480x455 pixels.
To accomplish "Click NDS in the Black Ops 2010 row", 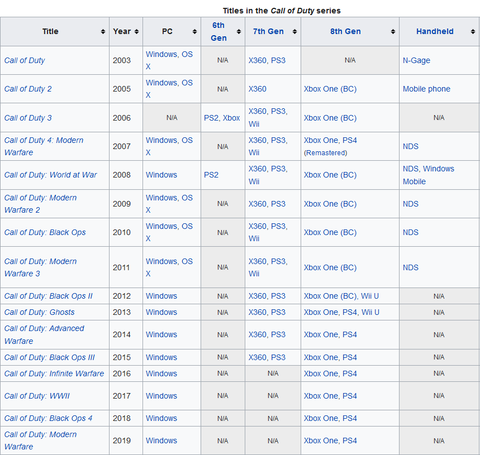I will coord(410,232).
